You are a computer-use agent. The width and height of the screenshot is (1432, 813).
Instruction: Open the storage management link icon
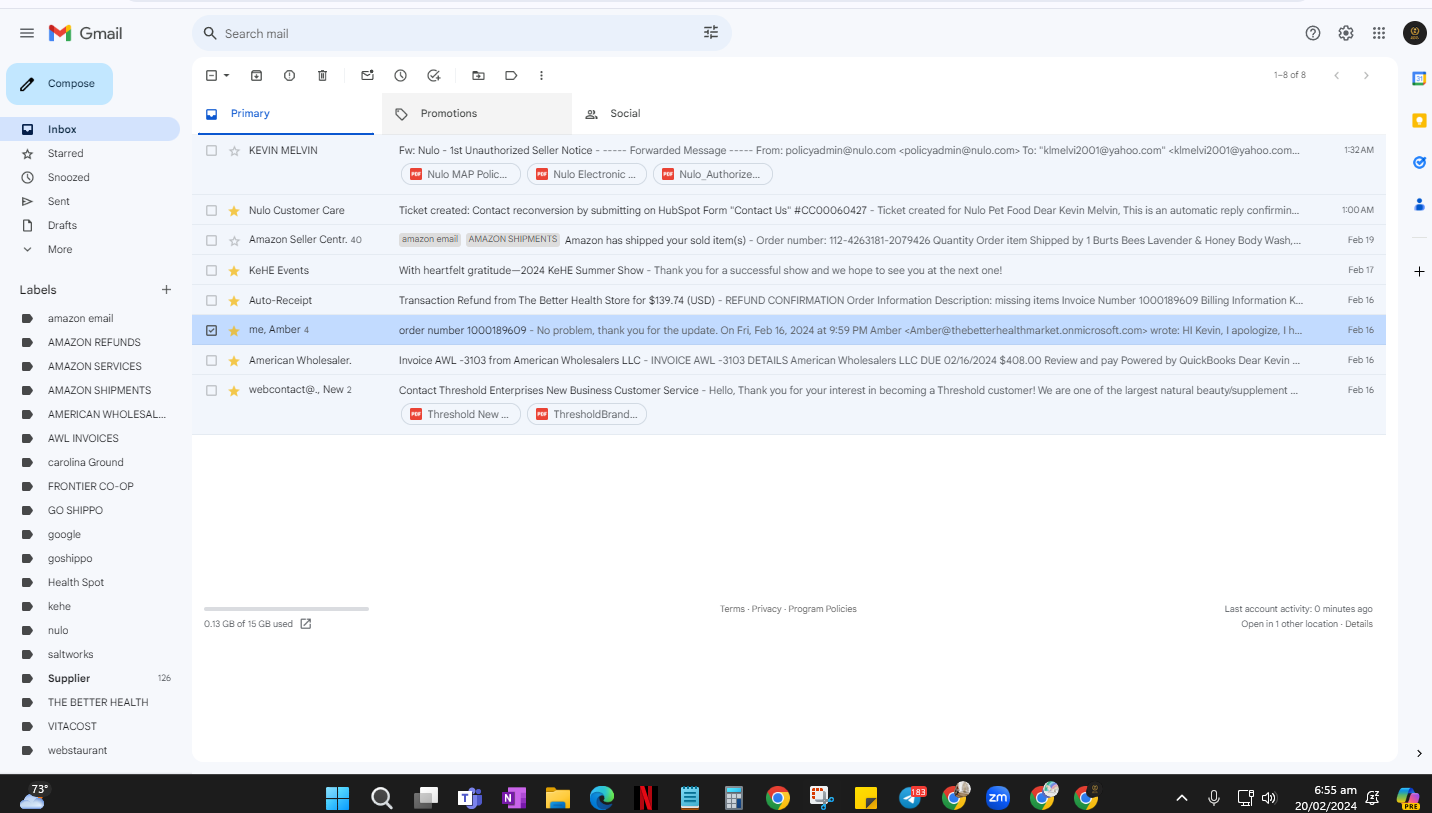coord(306,624)
